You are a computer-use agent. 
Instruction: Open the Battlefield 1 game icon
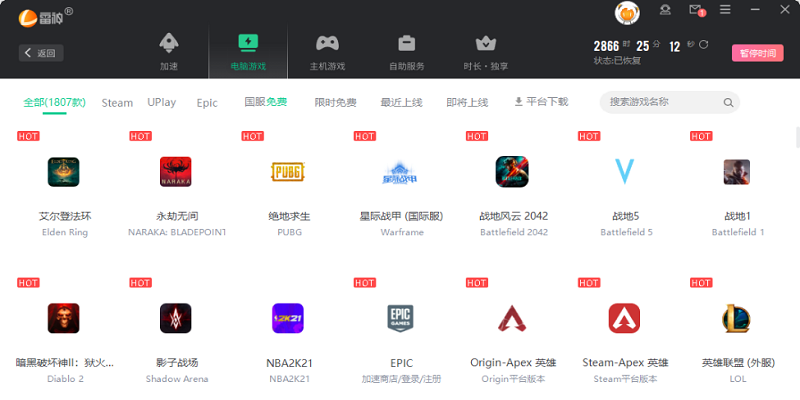pyautogui.click(x=737, y=172)
